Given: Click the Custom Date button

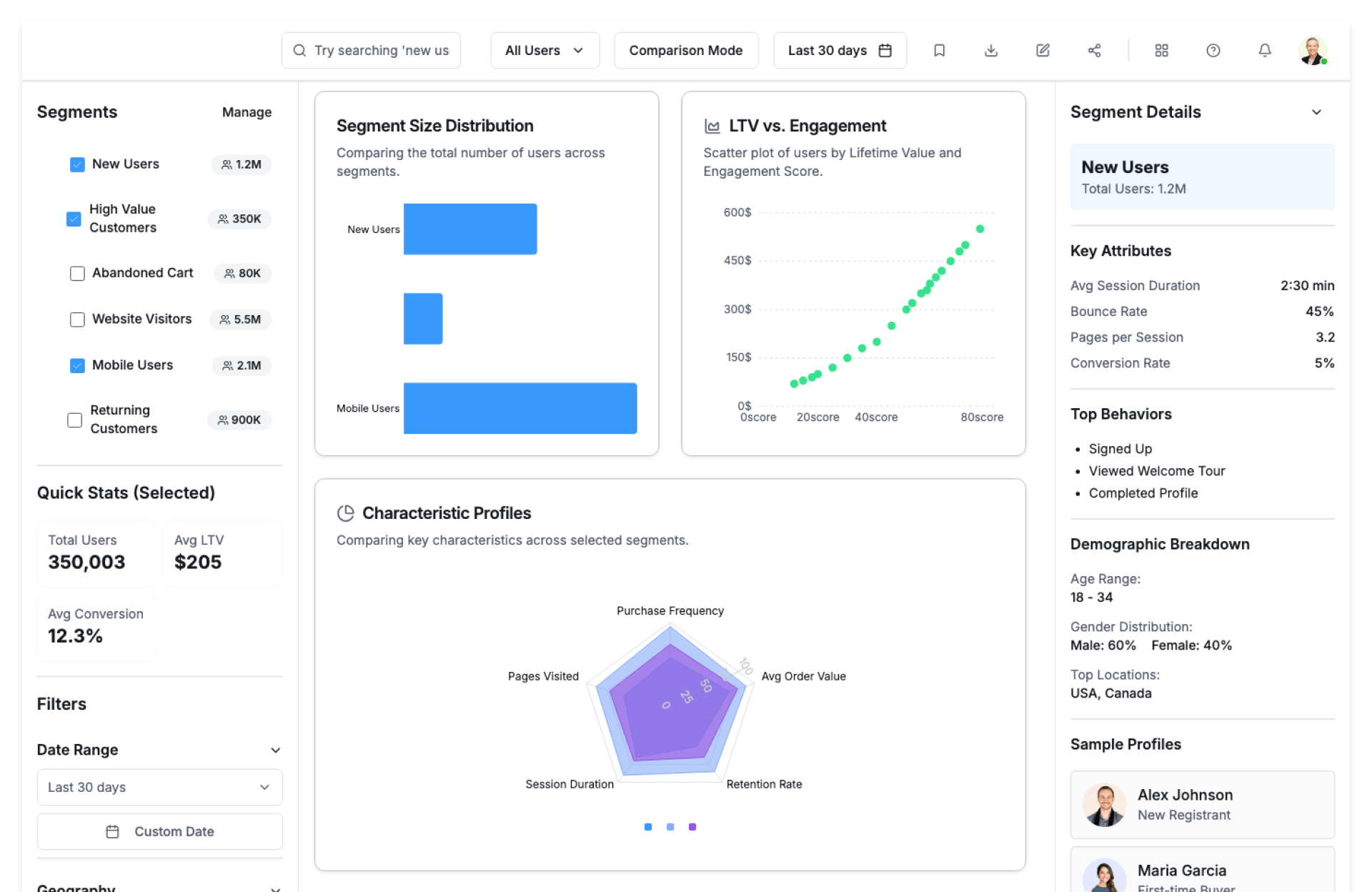Looking at the screenshot, I should 159,831.
